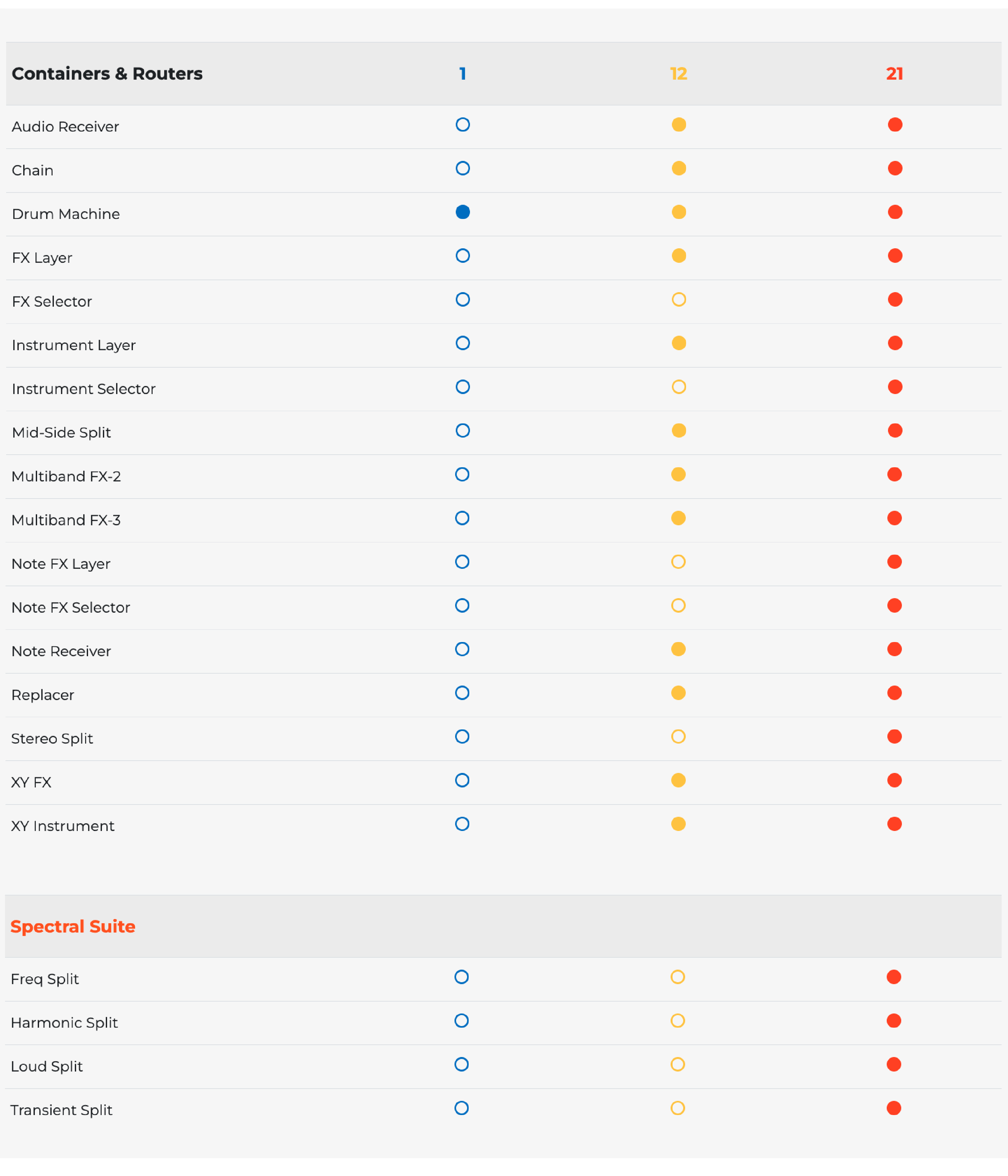Click the hollow yellow Stereo Split circle
Screen dimensions: 1008x1176
[x=678, y=737]
